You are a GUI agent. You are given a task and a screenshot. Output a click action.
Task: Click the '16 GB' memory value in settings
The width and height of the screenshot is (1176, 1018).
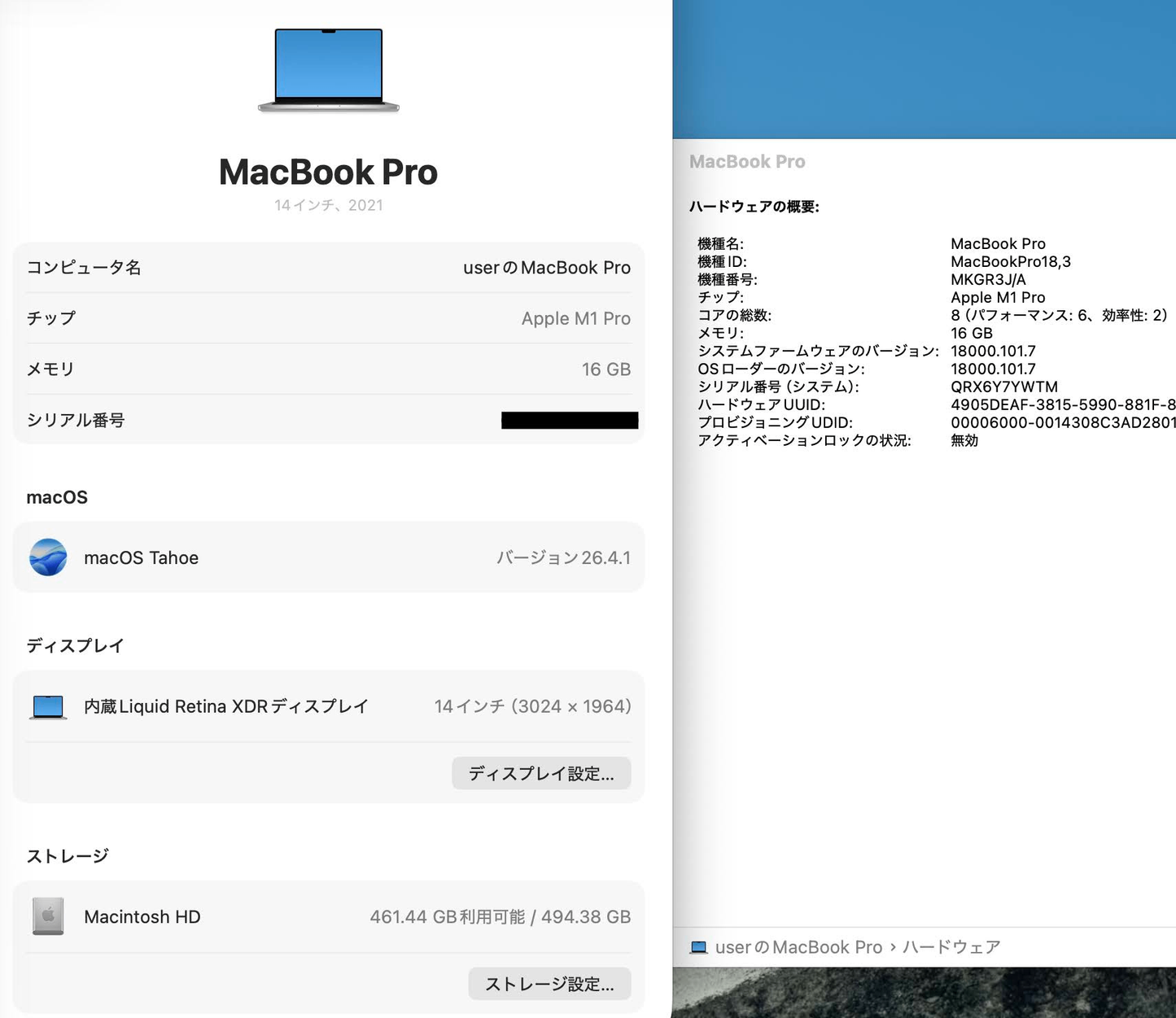(x=606, y=369)
